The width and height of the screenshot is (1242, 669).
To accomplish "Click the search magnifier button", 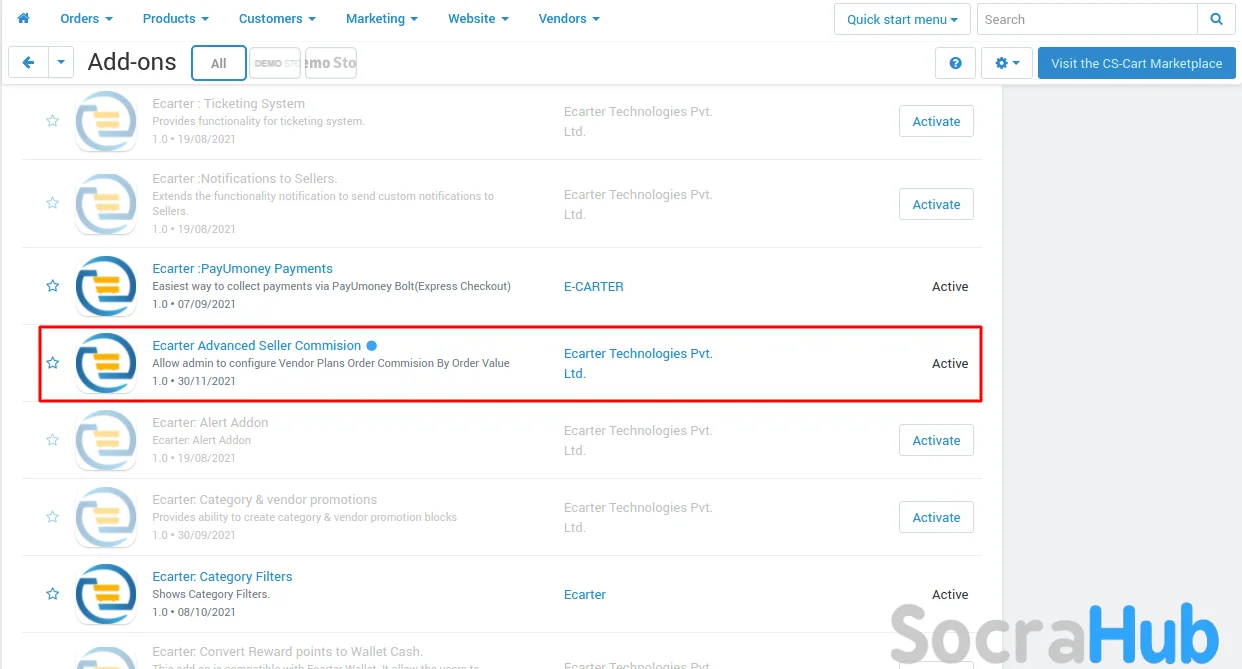I will 1216,19.
